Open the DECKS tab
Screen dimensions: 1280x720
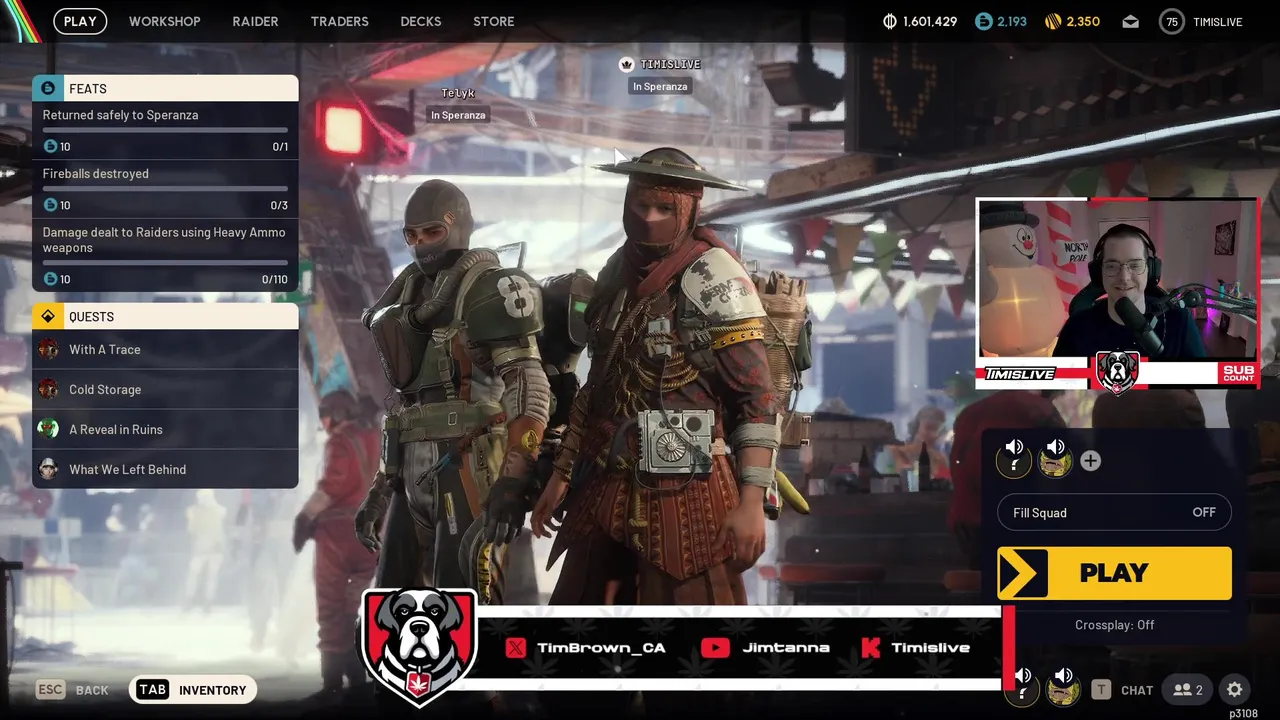421,21
